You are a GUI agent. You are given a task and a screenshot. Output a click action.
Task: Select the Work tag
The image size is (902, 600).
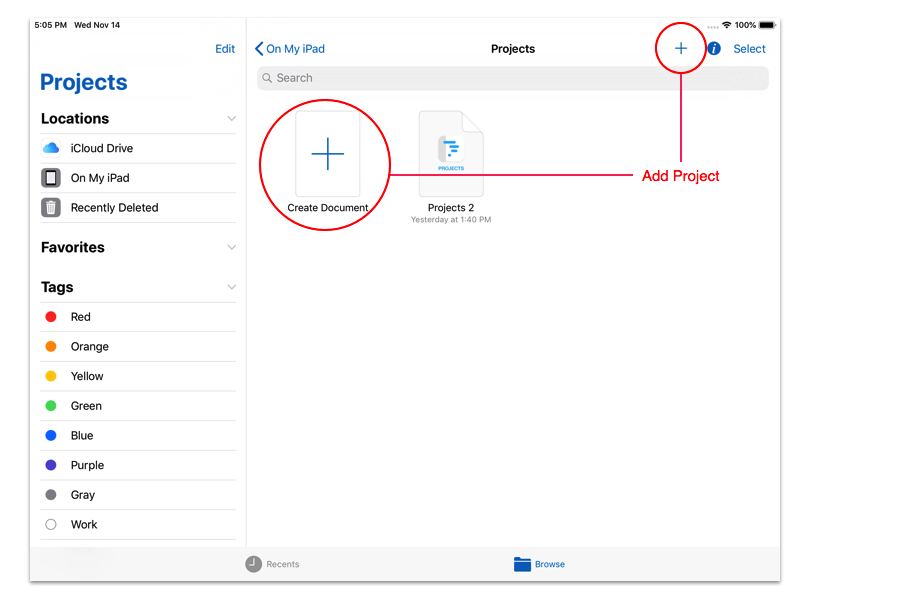(84, 524)
